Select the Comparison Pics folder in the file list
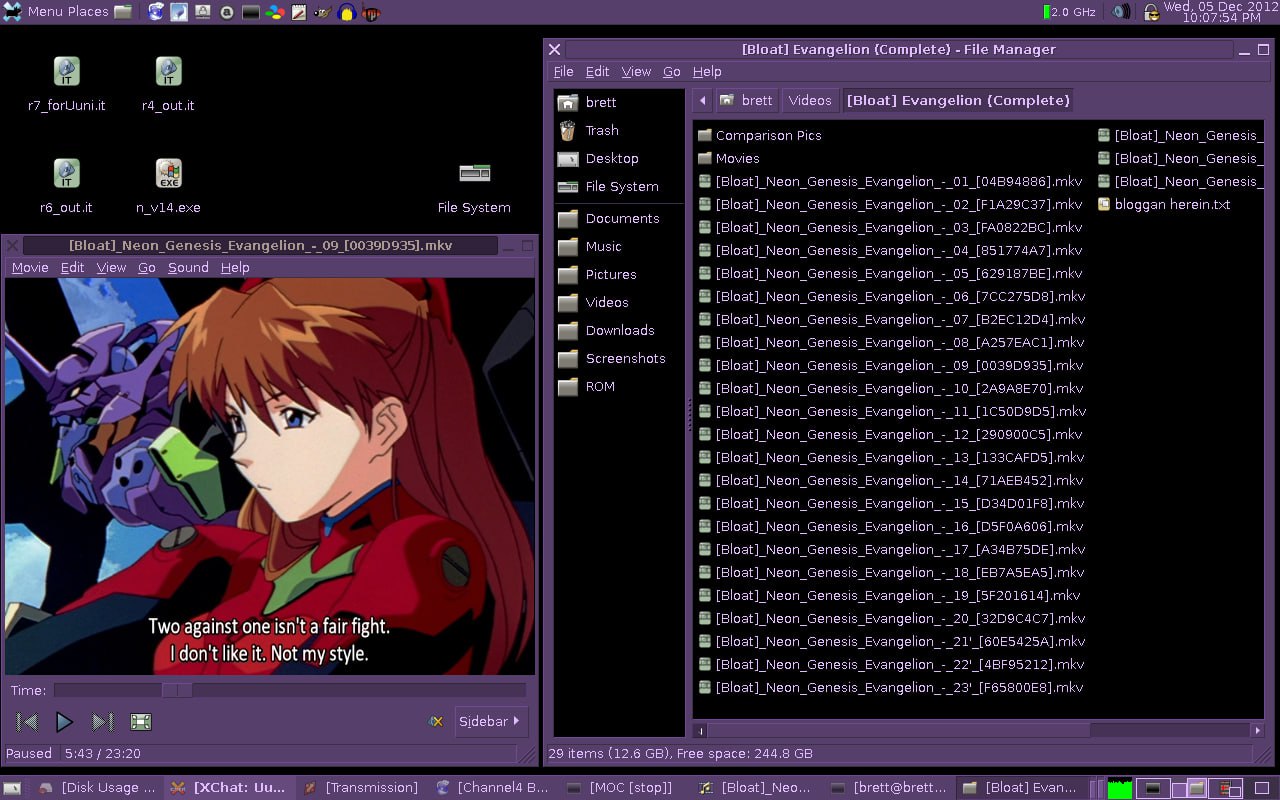This screenshot has width=1280, height=800. point(767,135)
